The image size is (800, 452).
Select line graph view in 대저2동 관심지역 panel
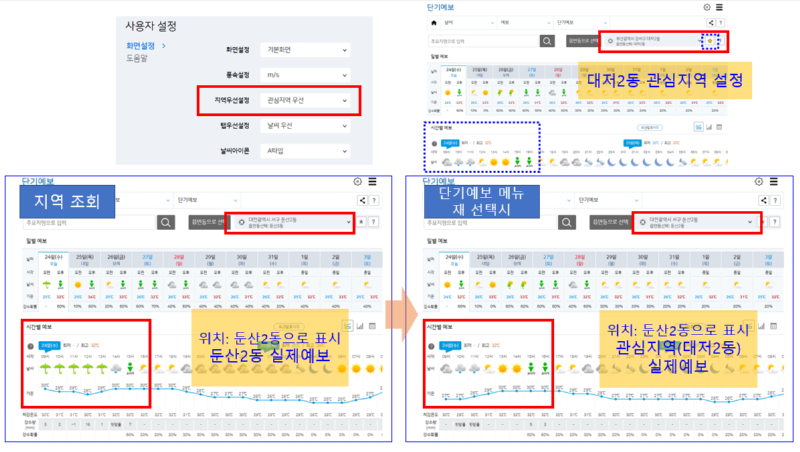698,127
